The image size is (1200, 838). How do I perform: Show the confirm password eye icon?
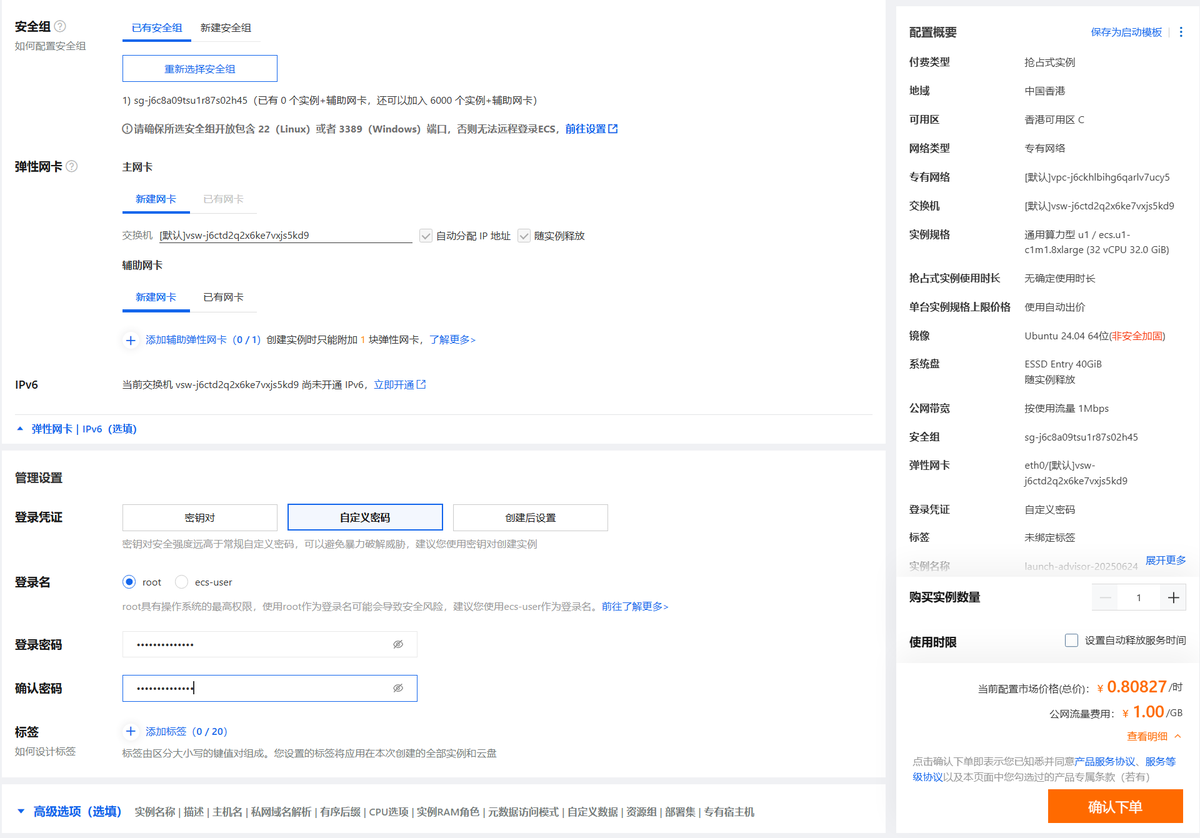398,689
